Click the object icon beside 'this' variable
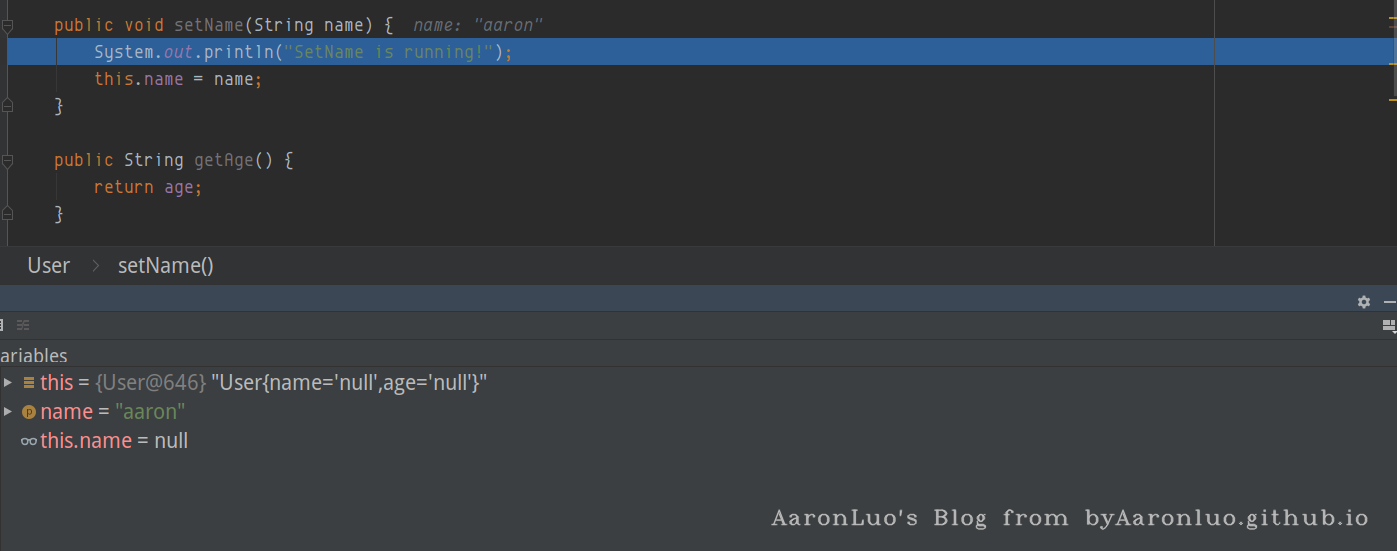Viewport: 1397px width, 551px height. [x=29, y=382]
